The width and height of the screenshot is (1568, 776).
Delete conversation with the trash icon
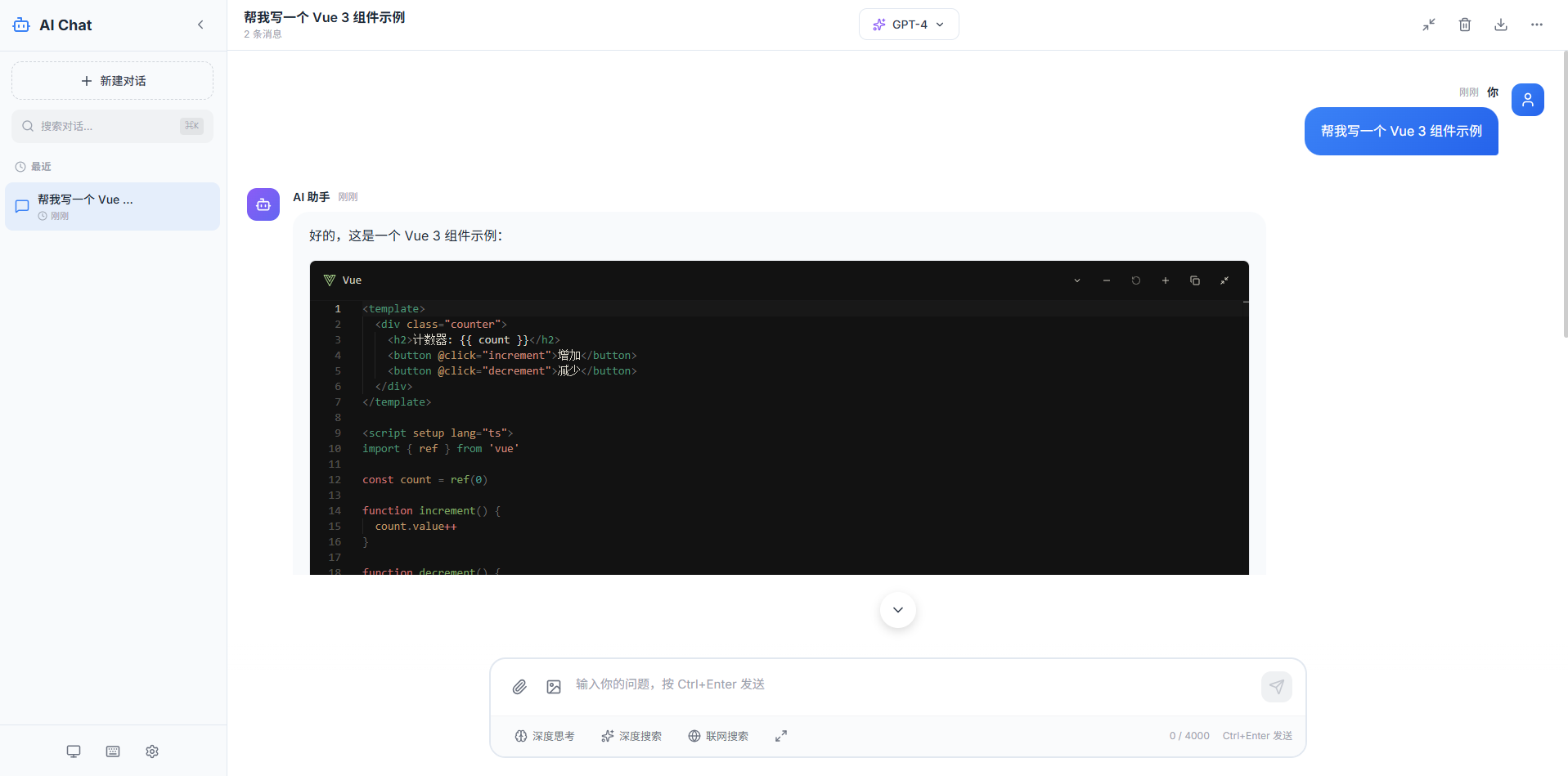pos(1464,25)
